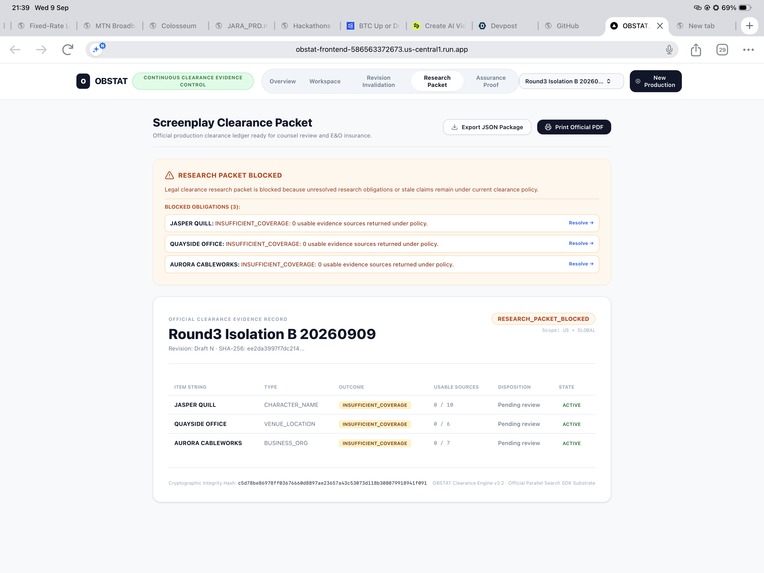
Task: Click INSUFFICIENT_COVERAGE tag in QUAYSIDE OFFICE table row
Action: click(375, 424)
